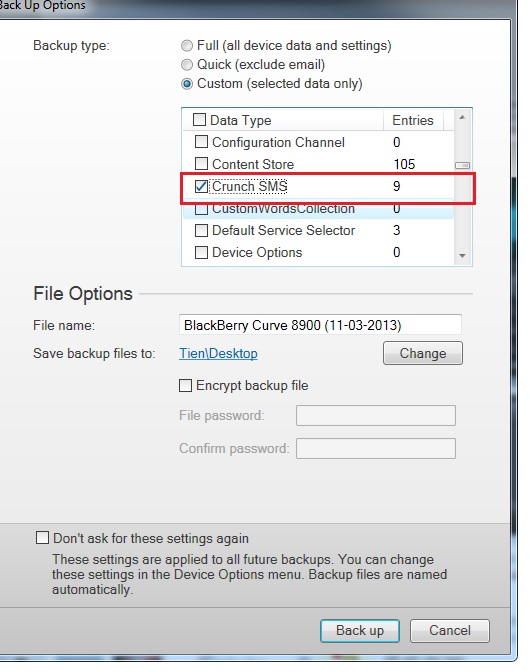Click the data list scroll down arrow
This screenshot has width=530, height=672.
[462, 255]
